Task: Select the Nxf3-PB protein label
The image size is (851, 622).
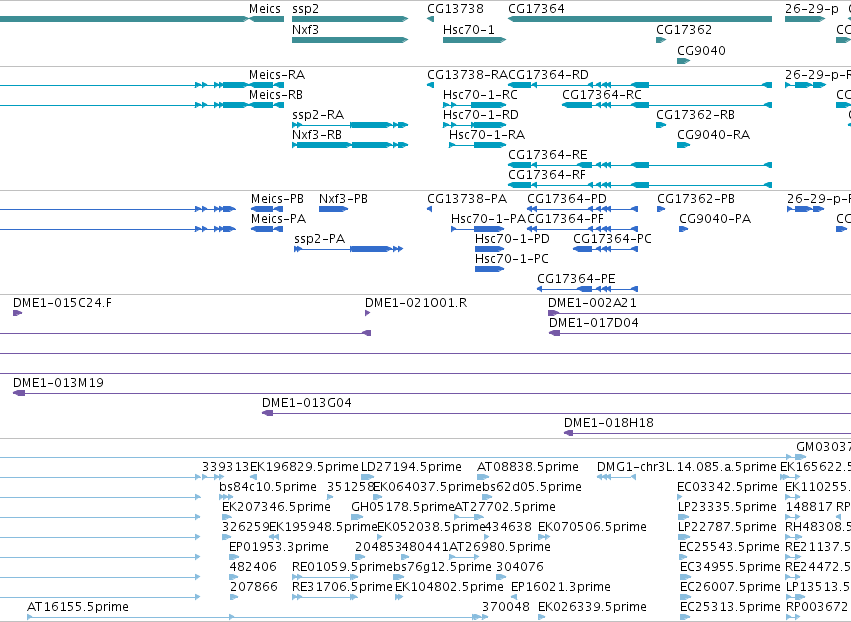Action: (x=344, y=199)
